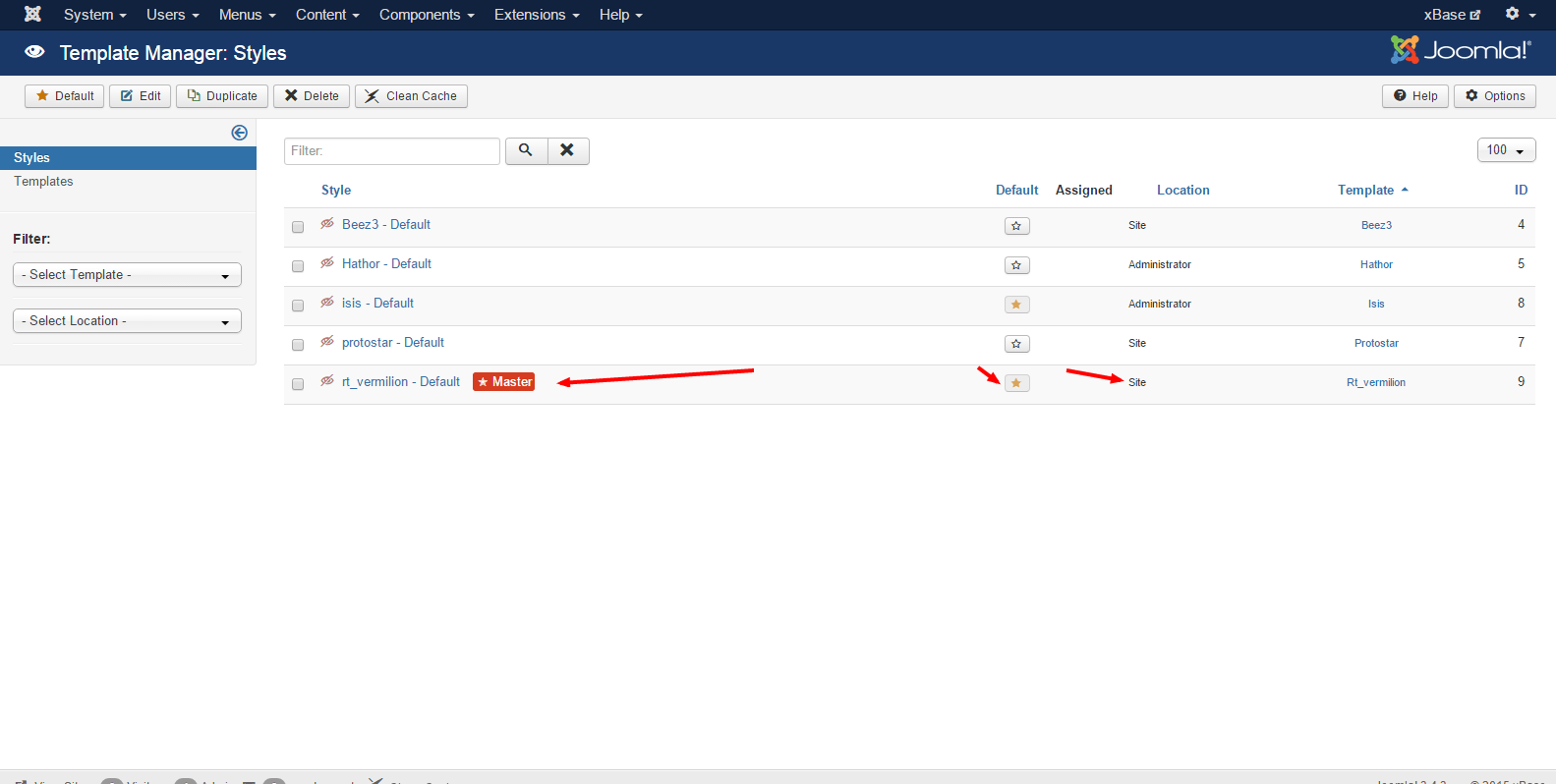The image size is (1556, 784).
Task: Open the Isis template link
Action: [x=1376, y=304]
